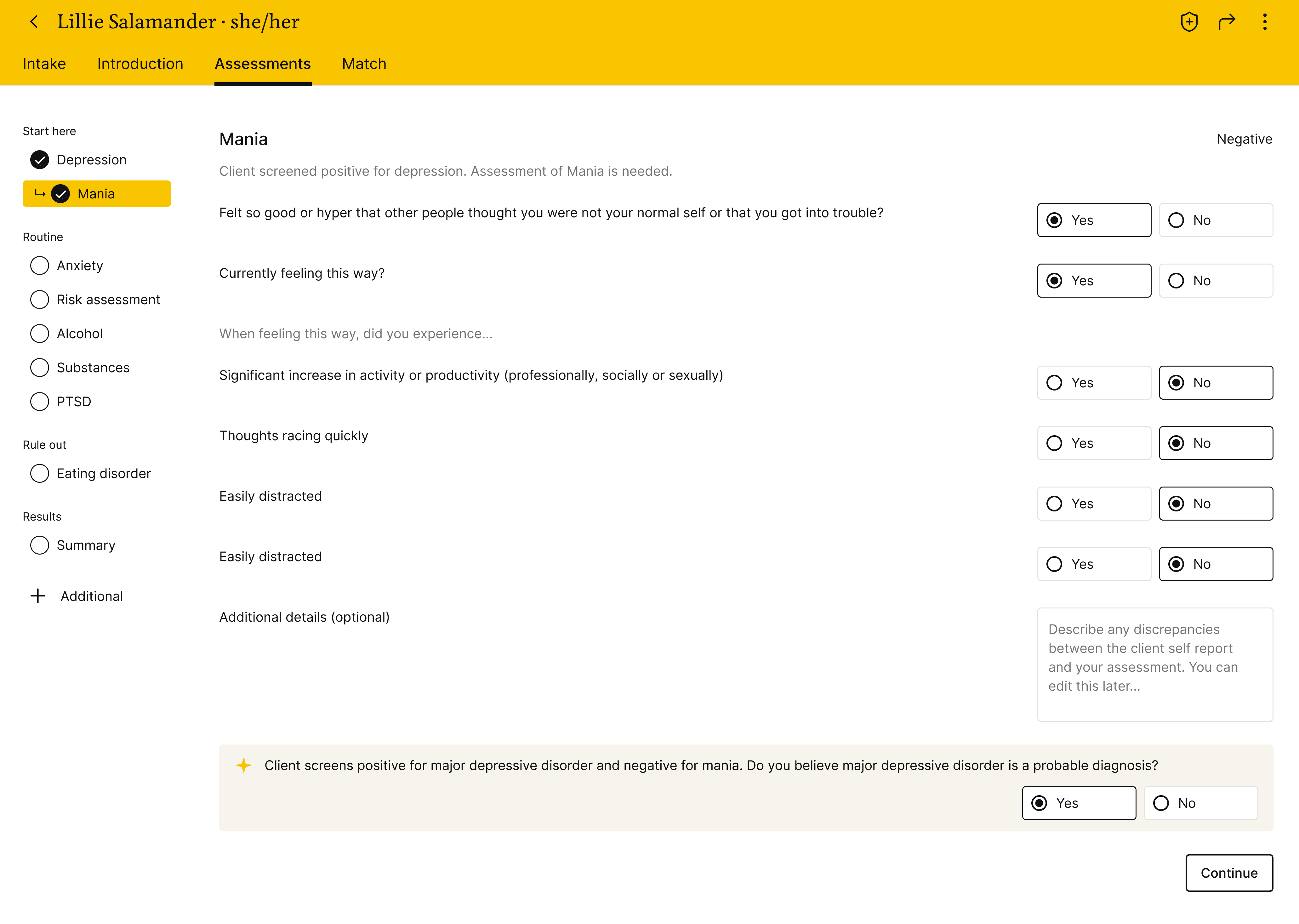This screenshot has width=1299, height=924.
Task: Click the Additional details text field
Action: (x=1154, y=664)
